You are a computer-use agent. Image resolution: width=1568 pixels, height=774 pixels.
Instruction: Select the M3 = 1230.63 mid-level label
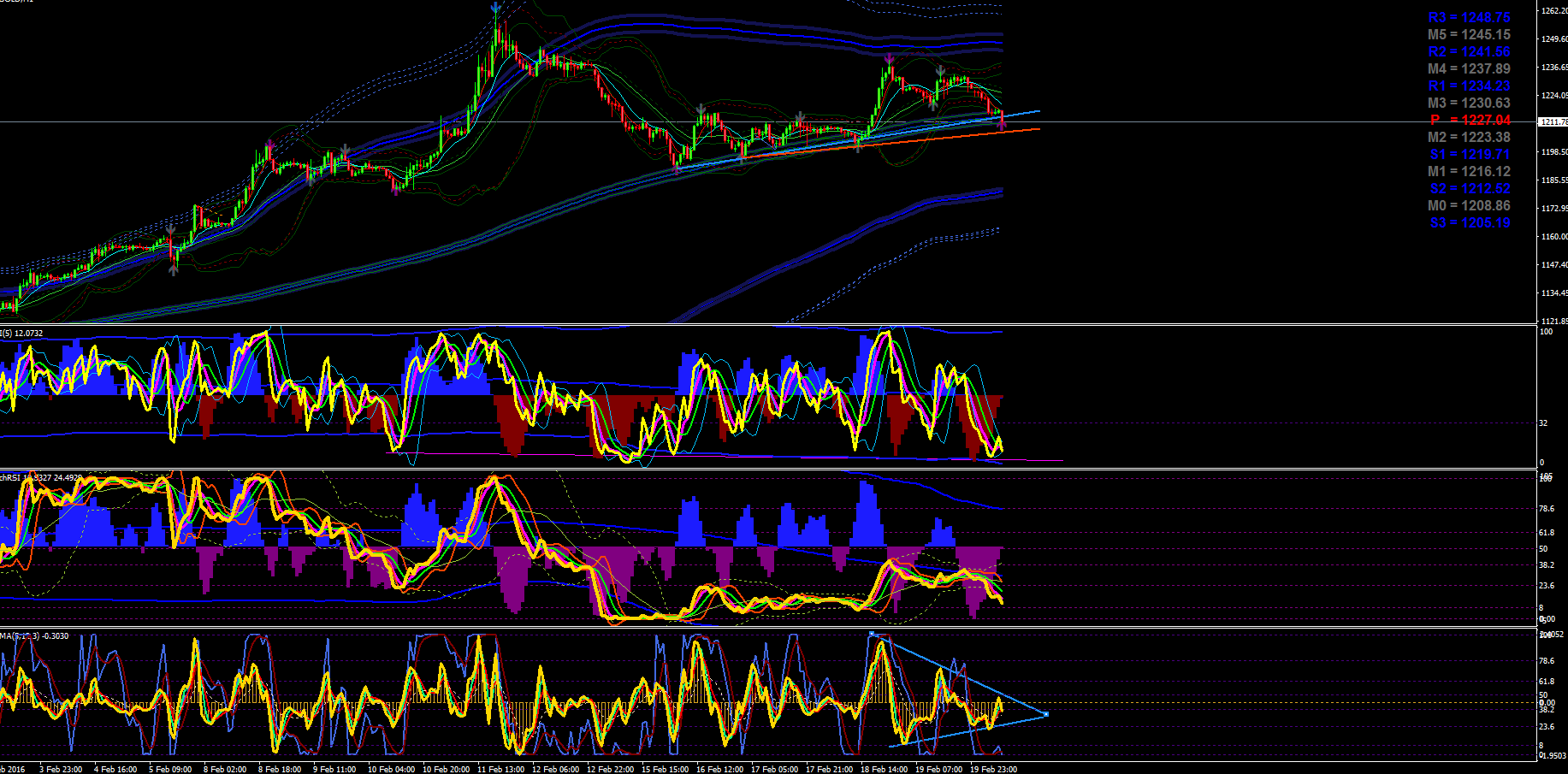tap(1469, 103)
